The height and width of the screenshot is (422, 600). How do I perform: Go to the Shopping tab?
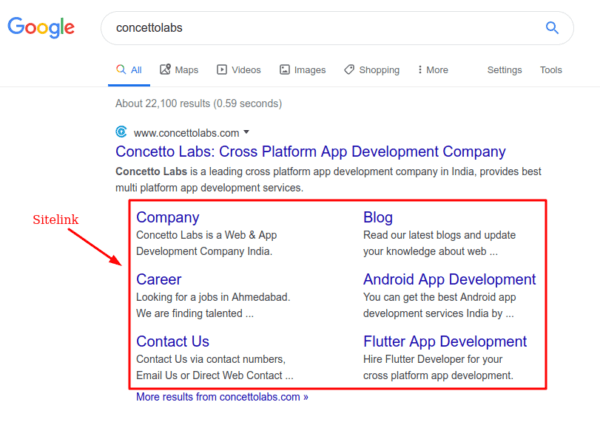[x=371, y=70]
